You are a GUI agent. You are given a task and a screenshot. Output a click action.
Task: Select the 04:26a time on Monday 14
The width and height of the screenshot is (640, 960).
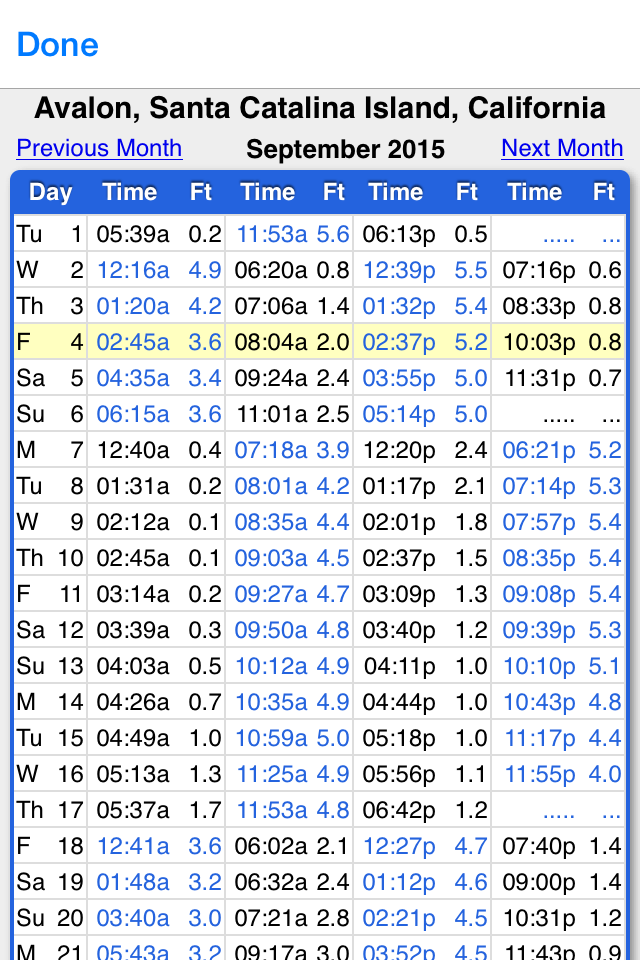[133, 702]
